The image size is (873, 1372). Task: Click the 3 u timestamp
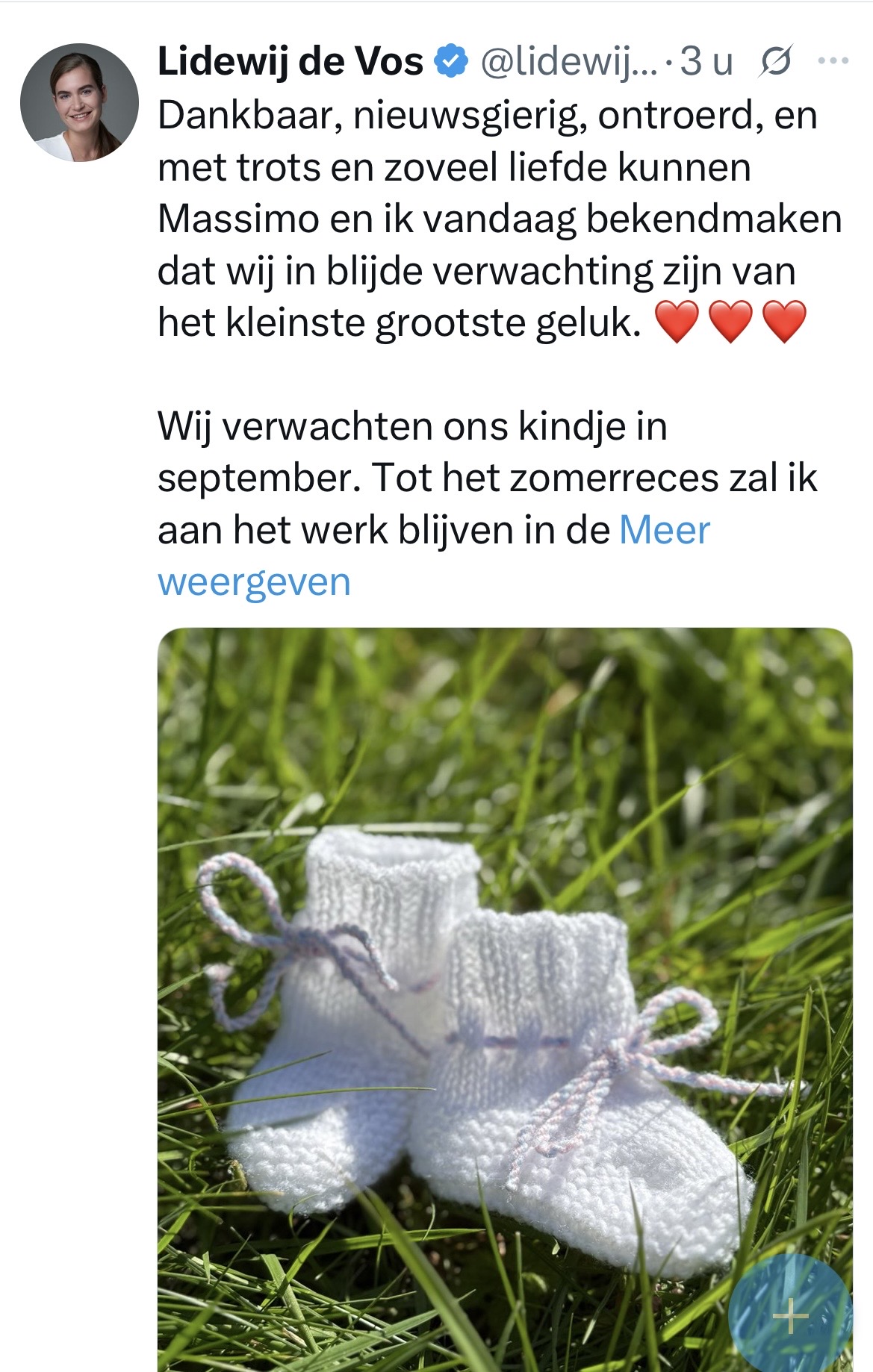coord(706,61)
